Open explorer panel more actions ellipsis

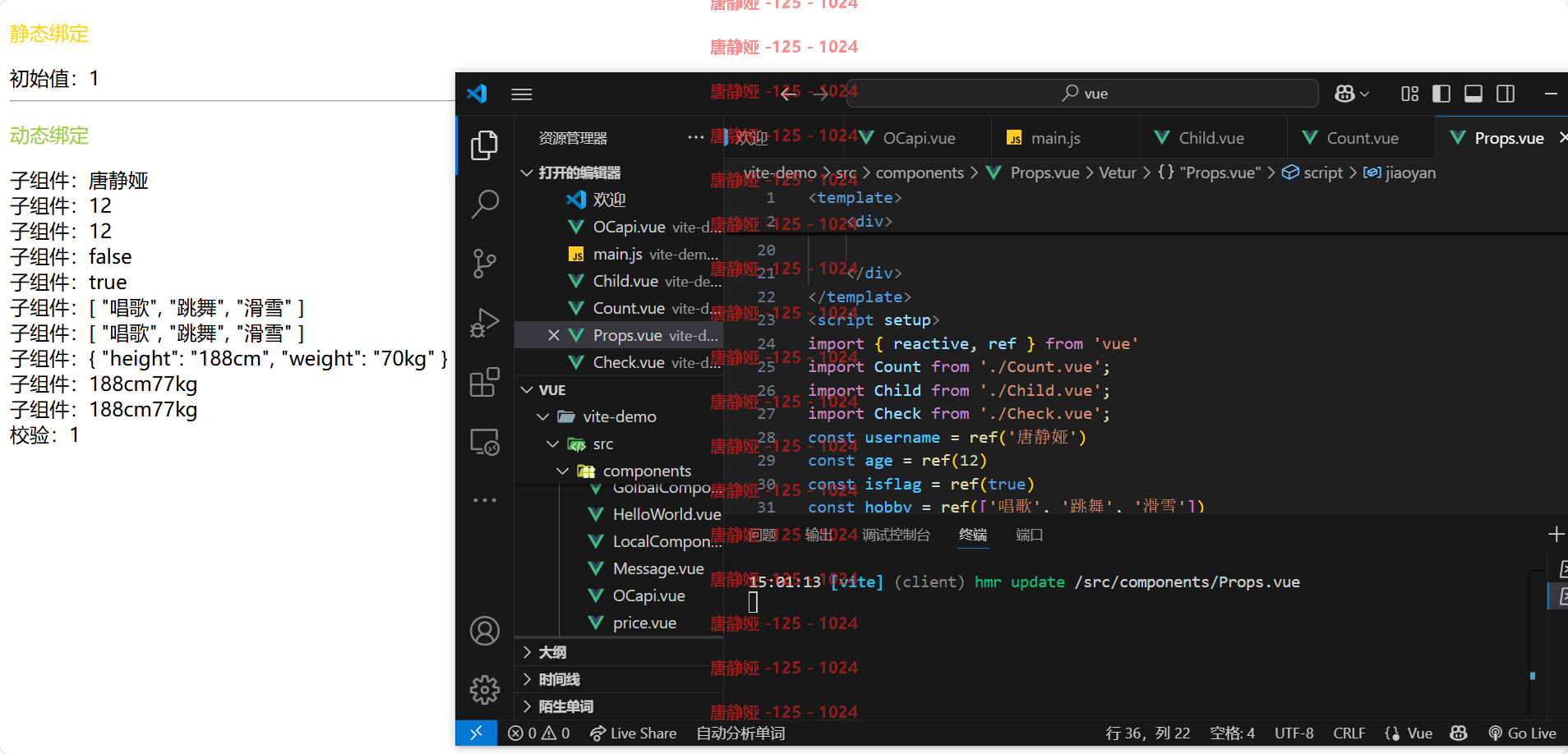coord(696,137)
